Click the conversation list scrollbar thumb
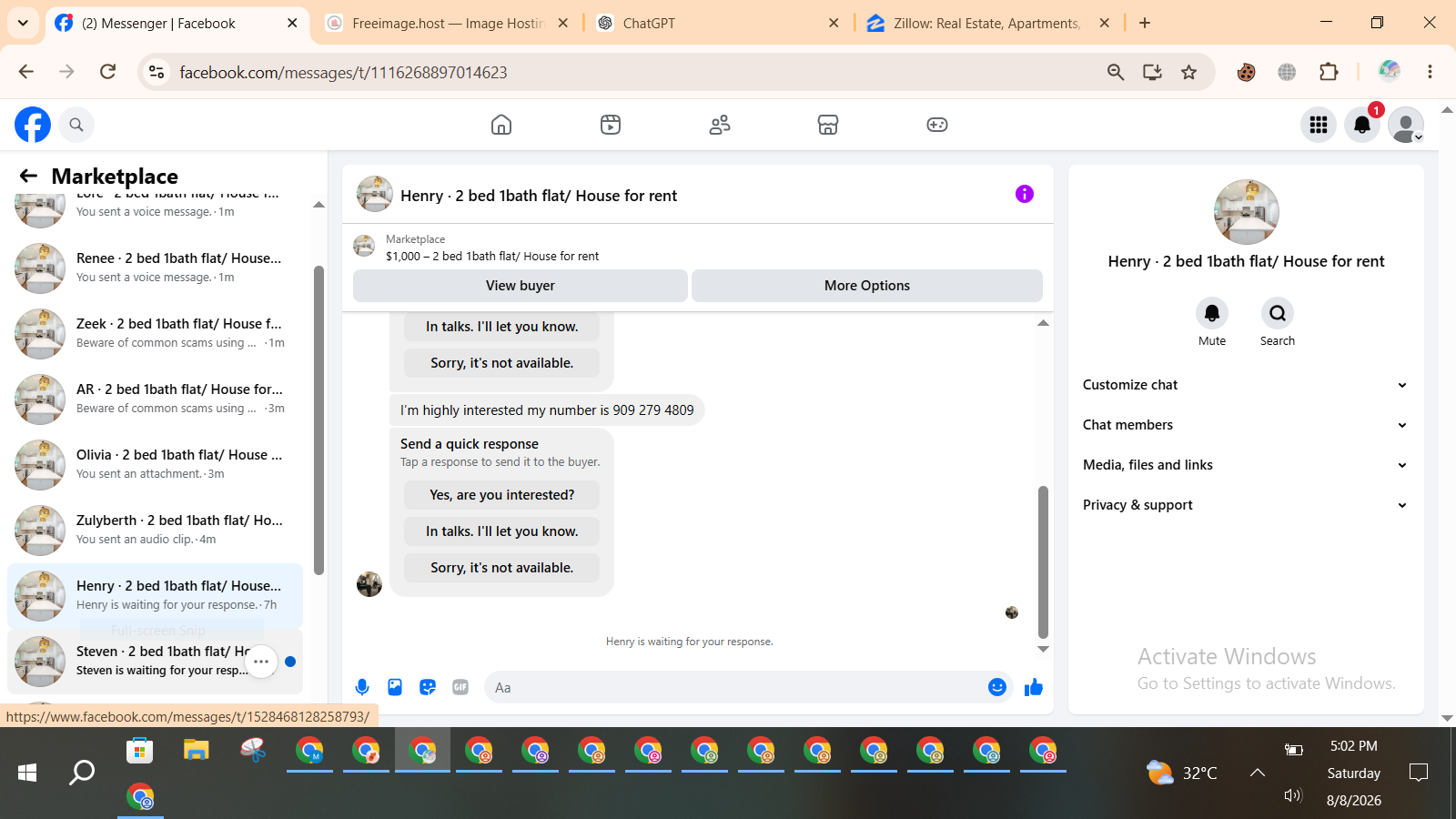This screenshot has height=819, width=1456. [318, 420]
